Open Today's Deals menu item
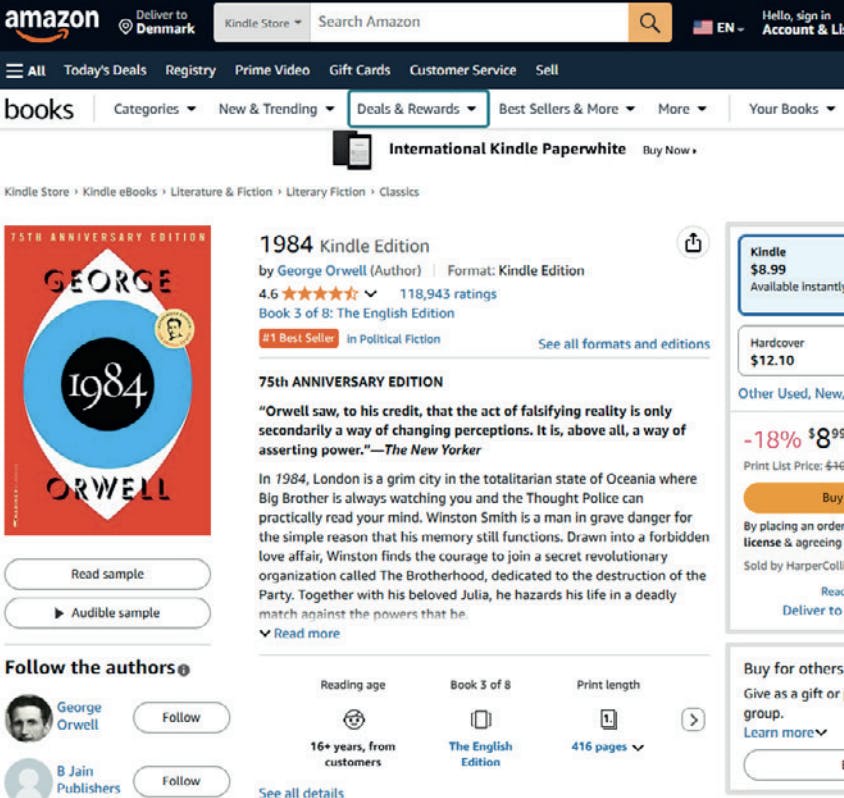The width and height of the screenshot is (844, 798). [x=105, y=70]
